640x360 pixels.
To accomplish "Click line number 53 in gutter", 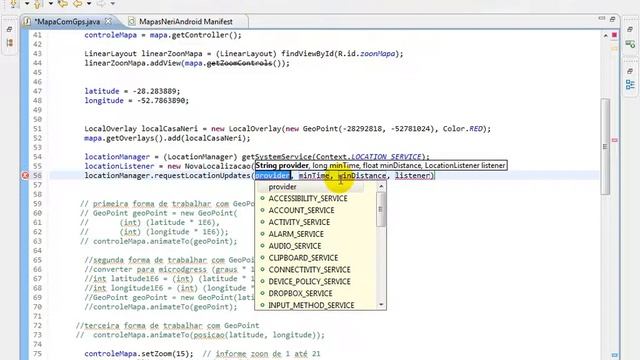I will click(37, 147).
